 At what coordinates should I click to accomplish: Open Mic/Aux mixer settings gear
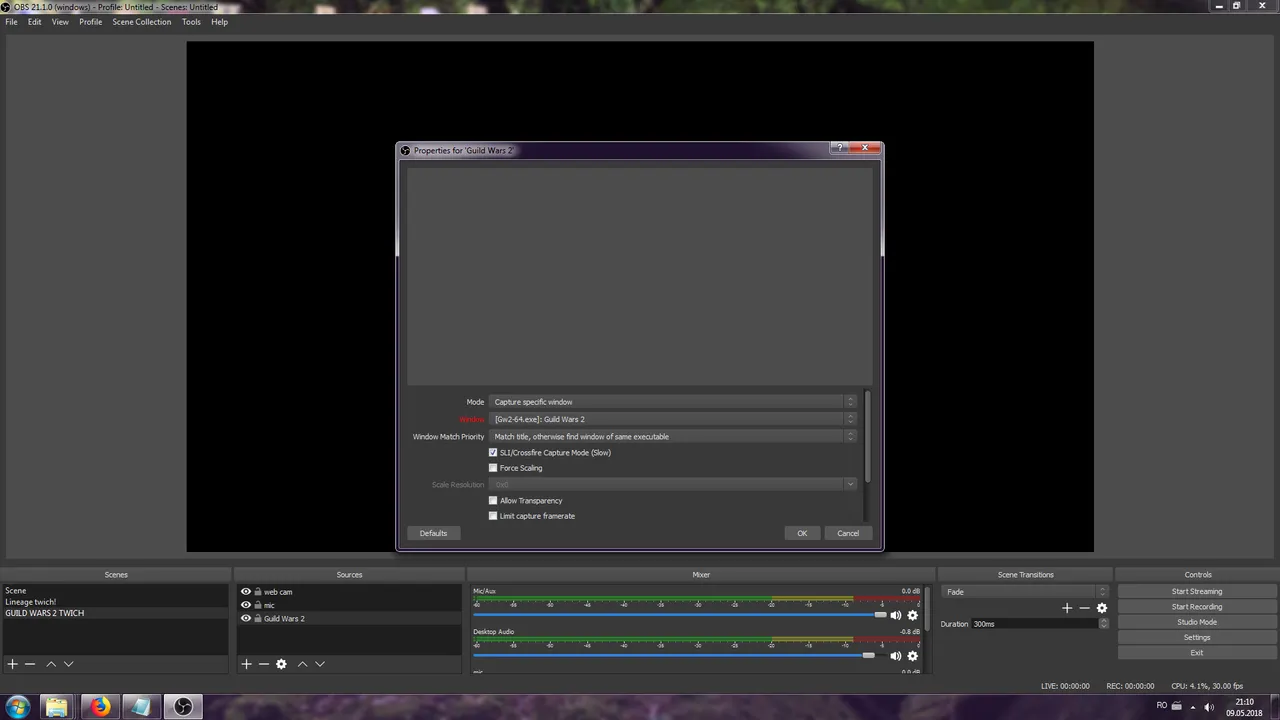coord(912,615)
